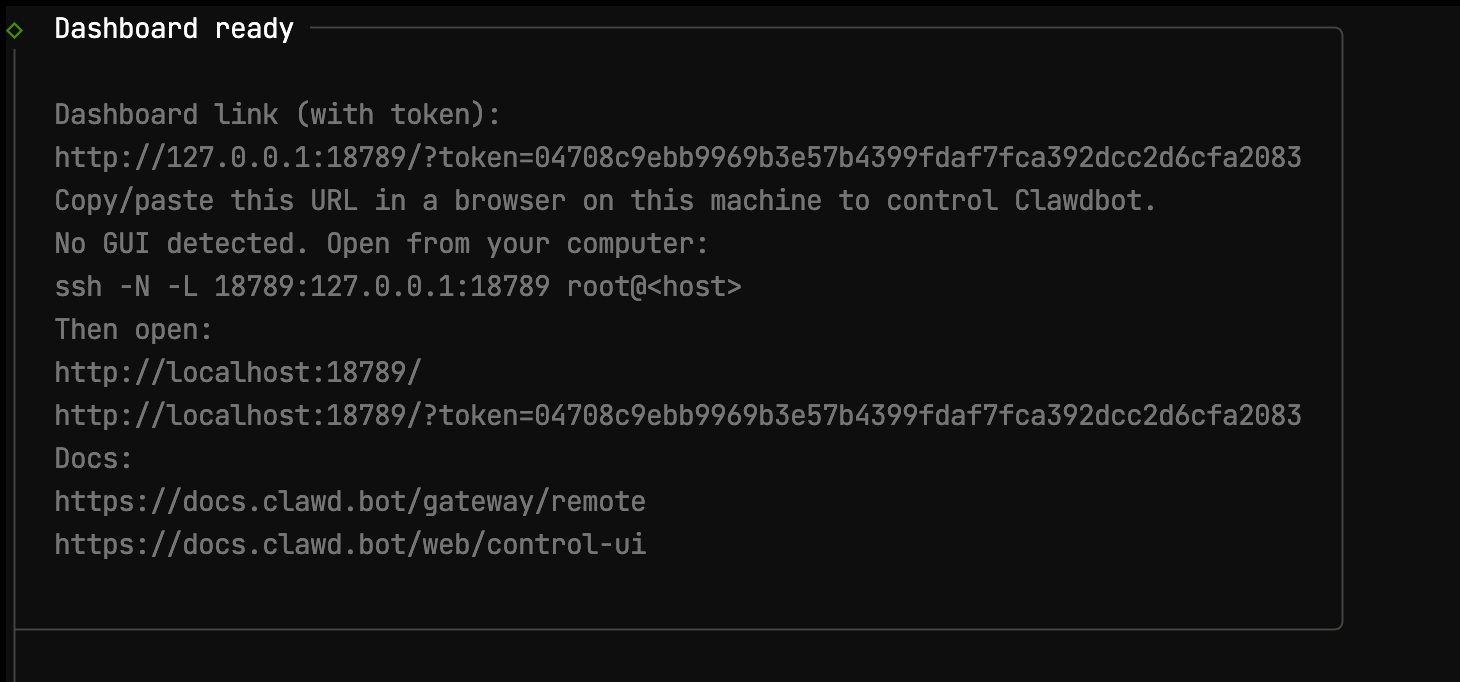The height and width of the screenshot is (682, 1460).
Task: Click the "root@<host>" ssh target
Action: click(654, 287)
